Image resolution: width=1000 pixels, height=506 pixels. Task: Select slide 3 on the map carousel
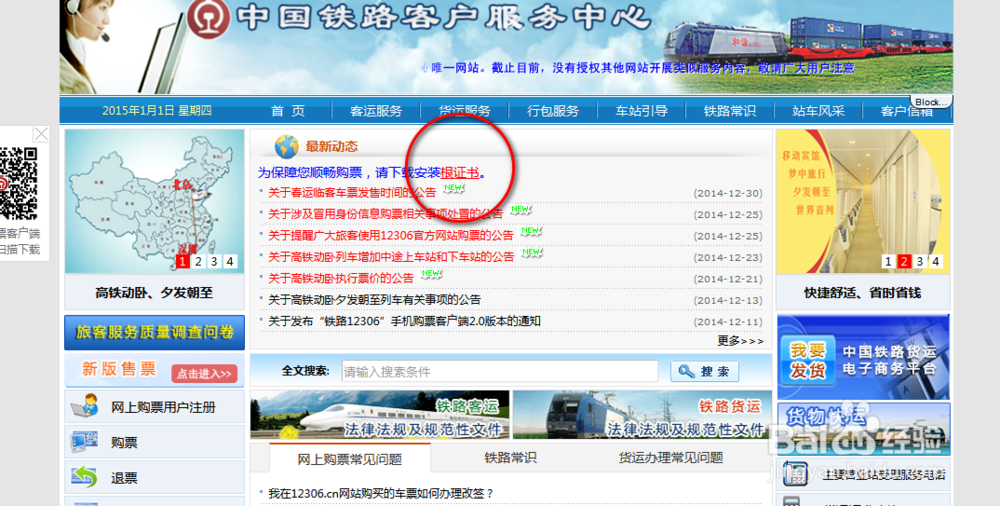point(214,261)
